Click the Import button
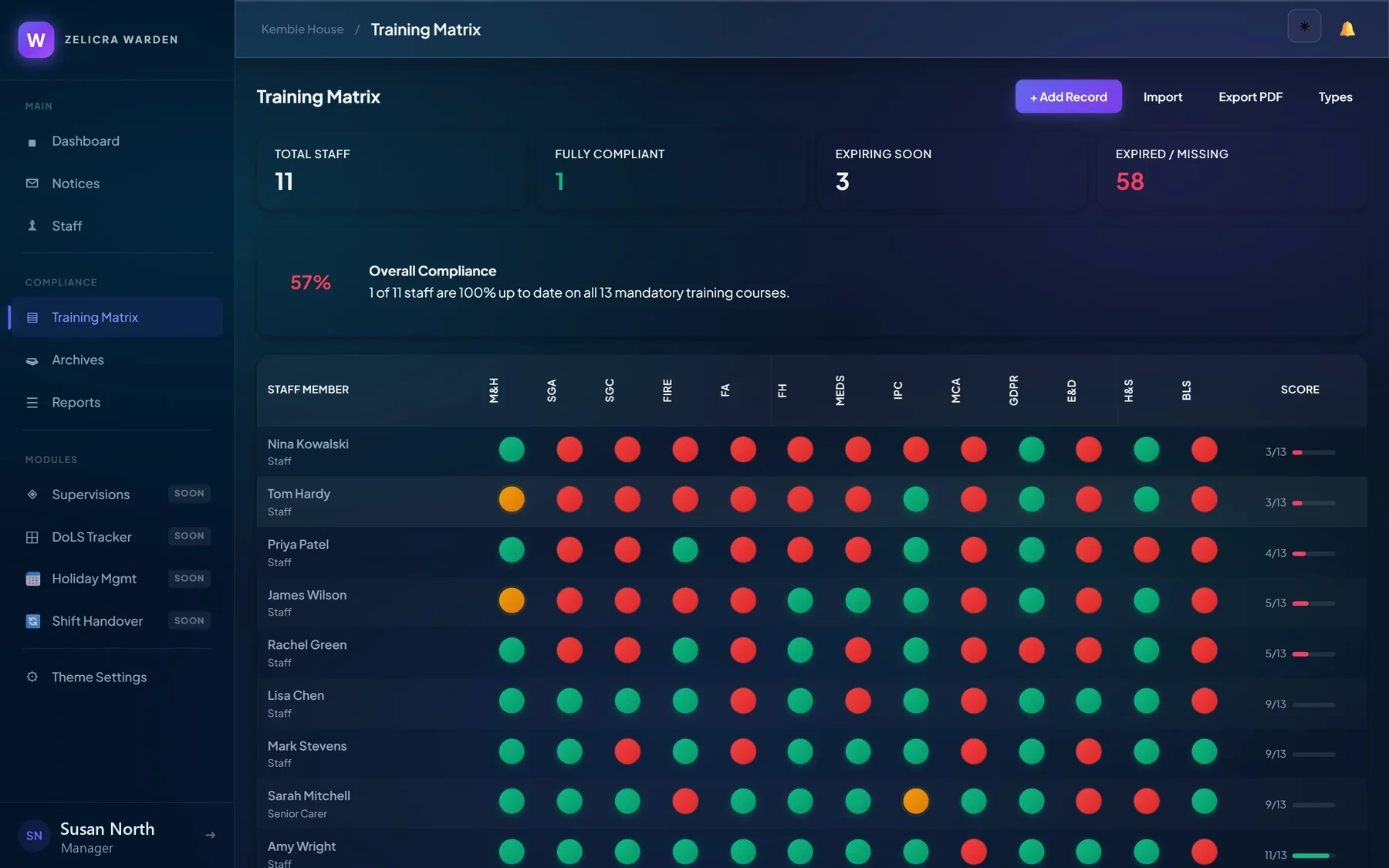The width and height of the screenshot is (1389, 868). point(1162,96)
